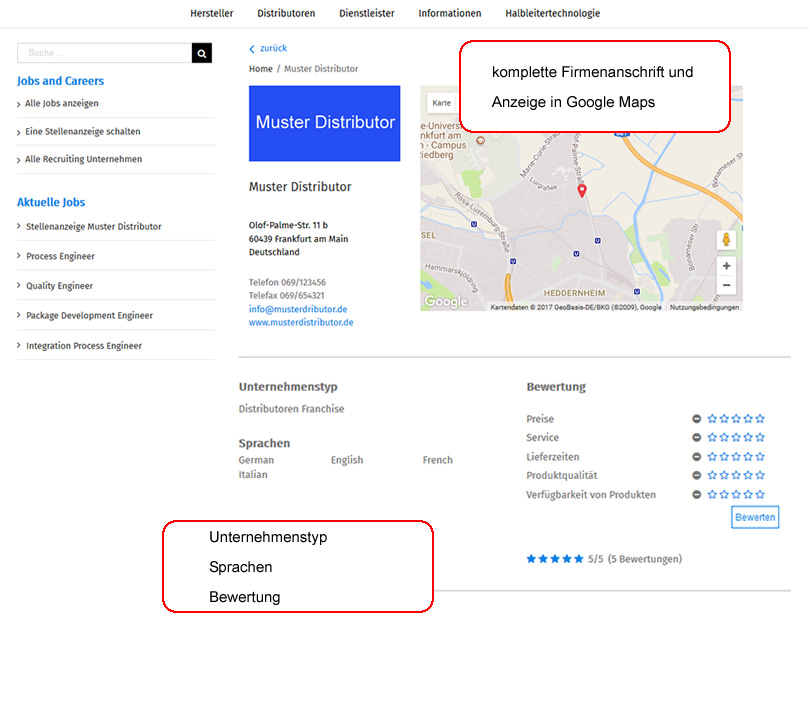Give Produktqualität a one-star rating
This screenshot has width=810, height=718.
[712, 475]
